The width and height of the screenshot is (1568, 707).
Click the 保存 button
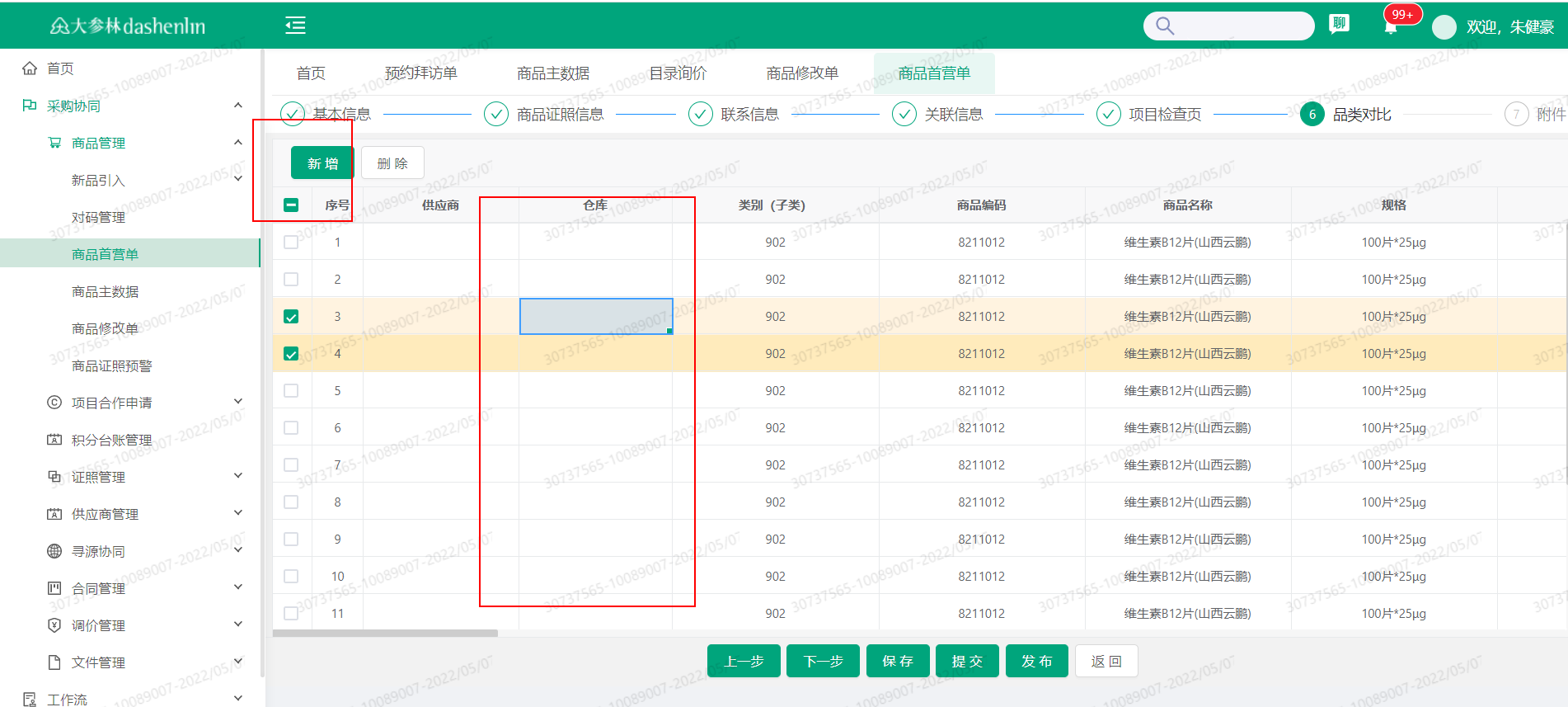coord(898,661)
